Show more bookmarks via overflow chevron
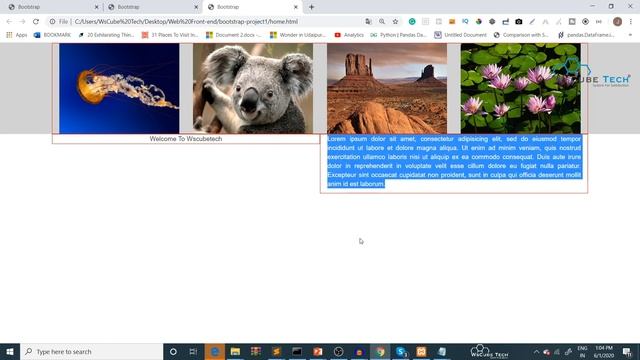The image size is (640, 360). (630, 35)
